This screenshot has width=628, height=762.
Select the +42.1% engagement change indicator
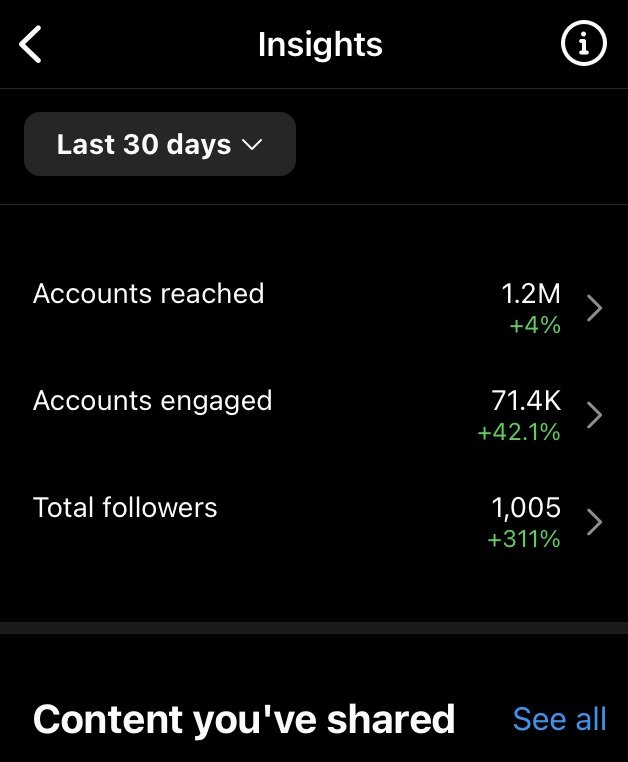(x=519, y=432)
